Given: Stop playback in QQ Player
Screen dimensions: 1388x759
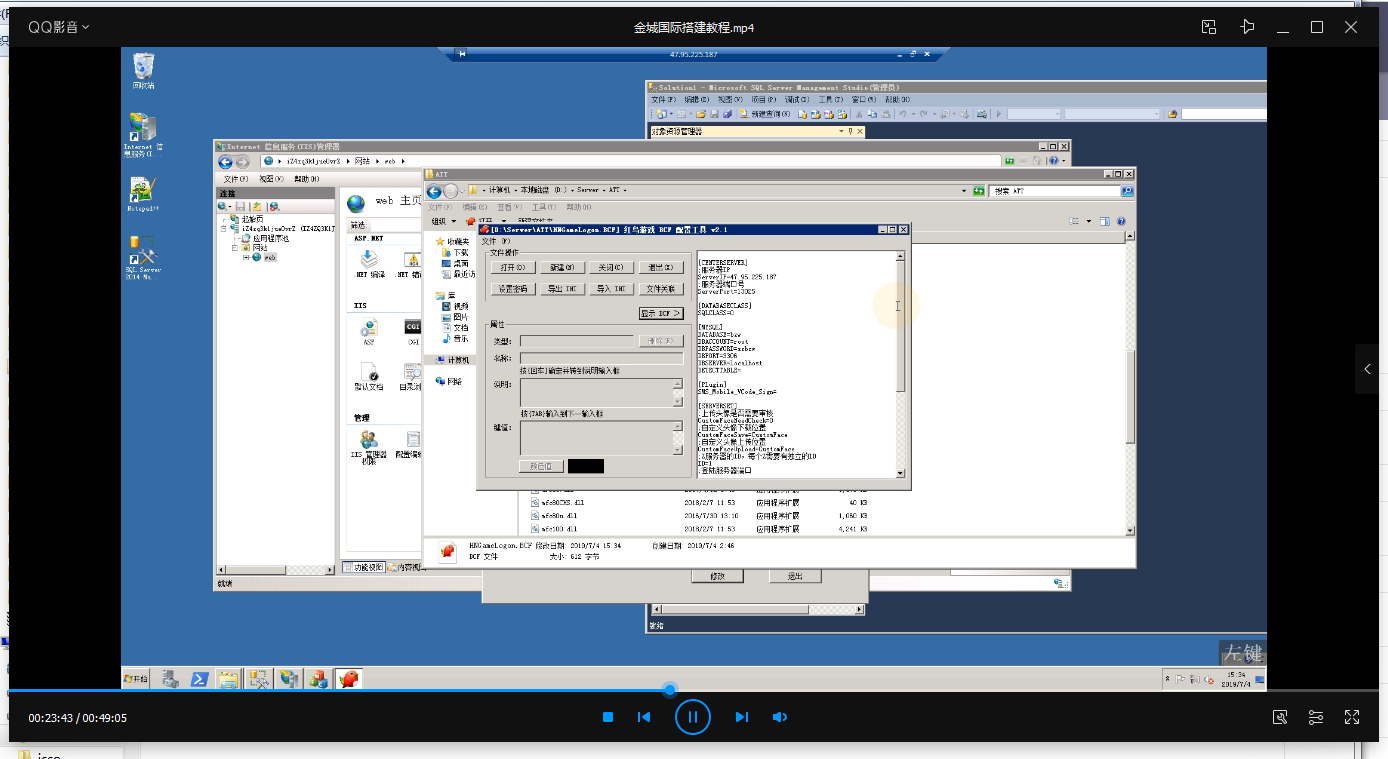Looking at the screenshot, I should 608,717.
